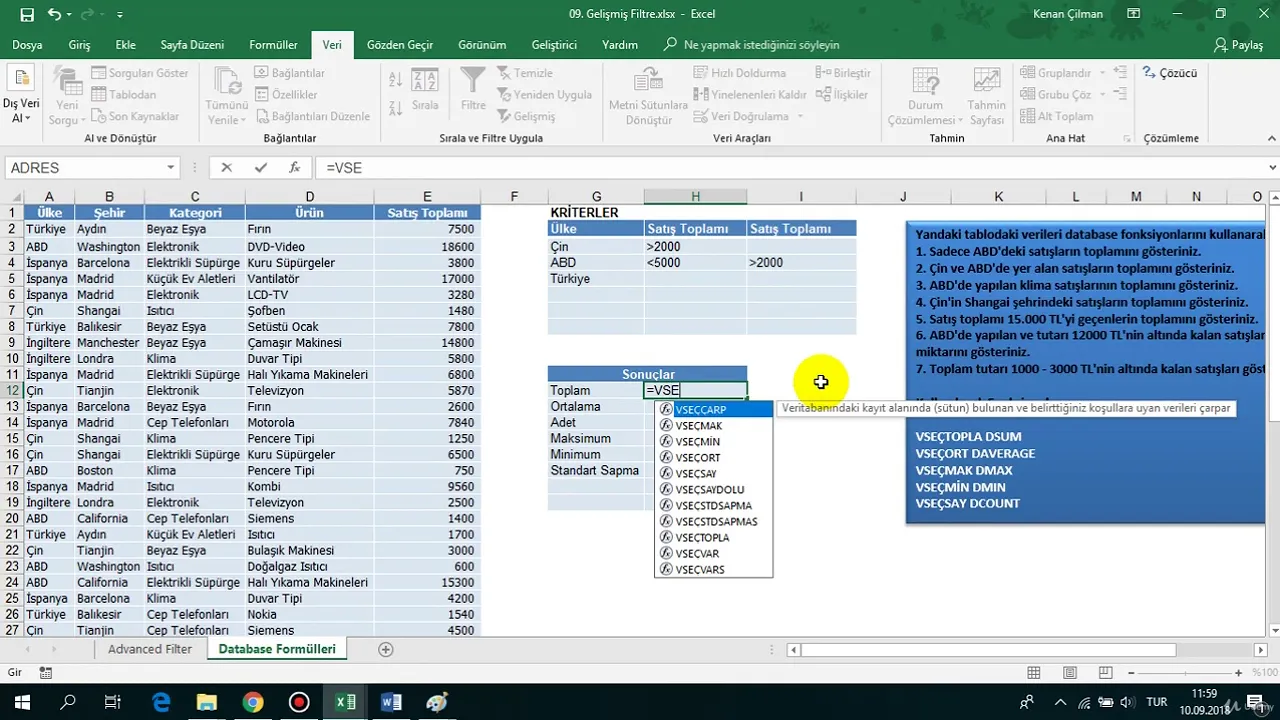1280x720 pixels.
Task: Select VSEÇORT from autocomplete list
Action: click(x=714, y=458)
